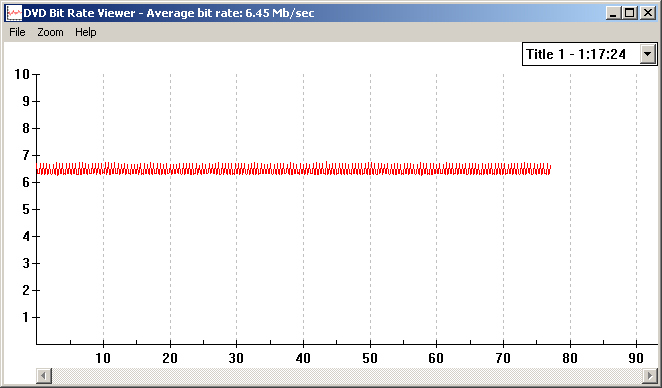Click the x-axis label 90
662x388 pixels.
click(636, 358)
